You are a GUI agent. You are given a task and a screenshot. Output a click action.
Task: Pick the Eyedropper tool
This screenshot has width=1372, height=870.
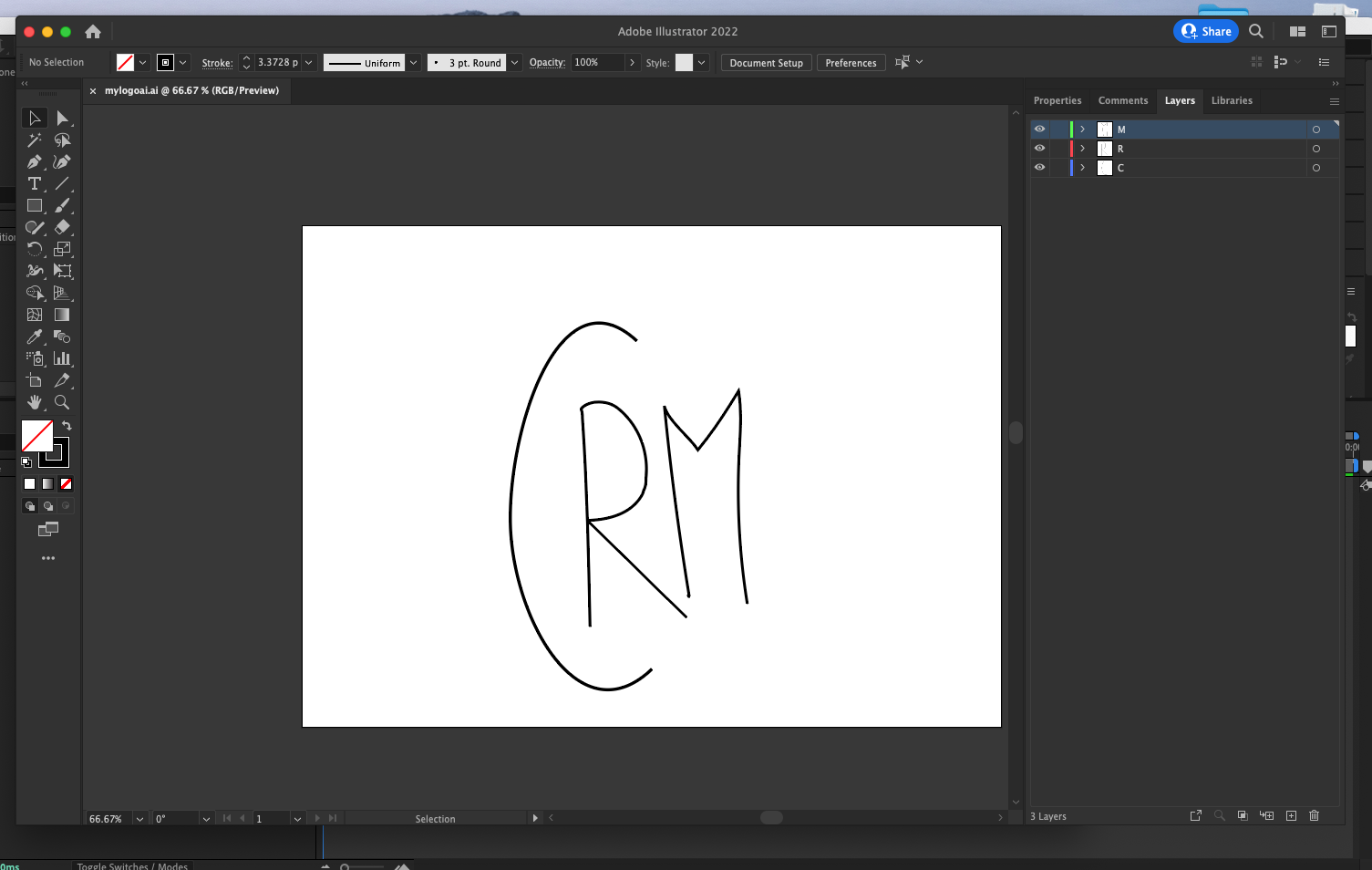coord(35,337)
